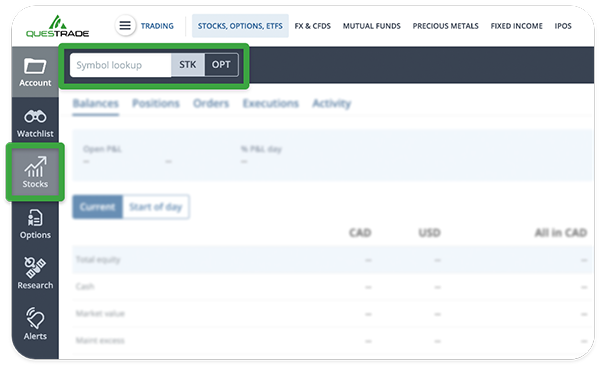Screen dimensions: 600x365
Task: Open the Fixed Income menu
Action: (517, 26)
